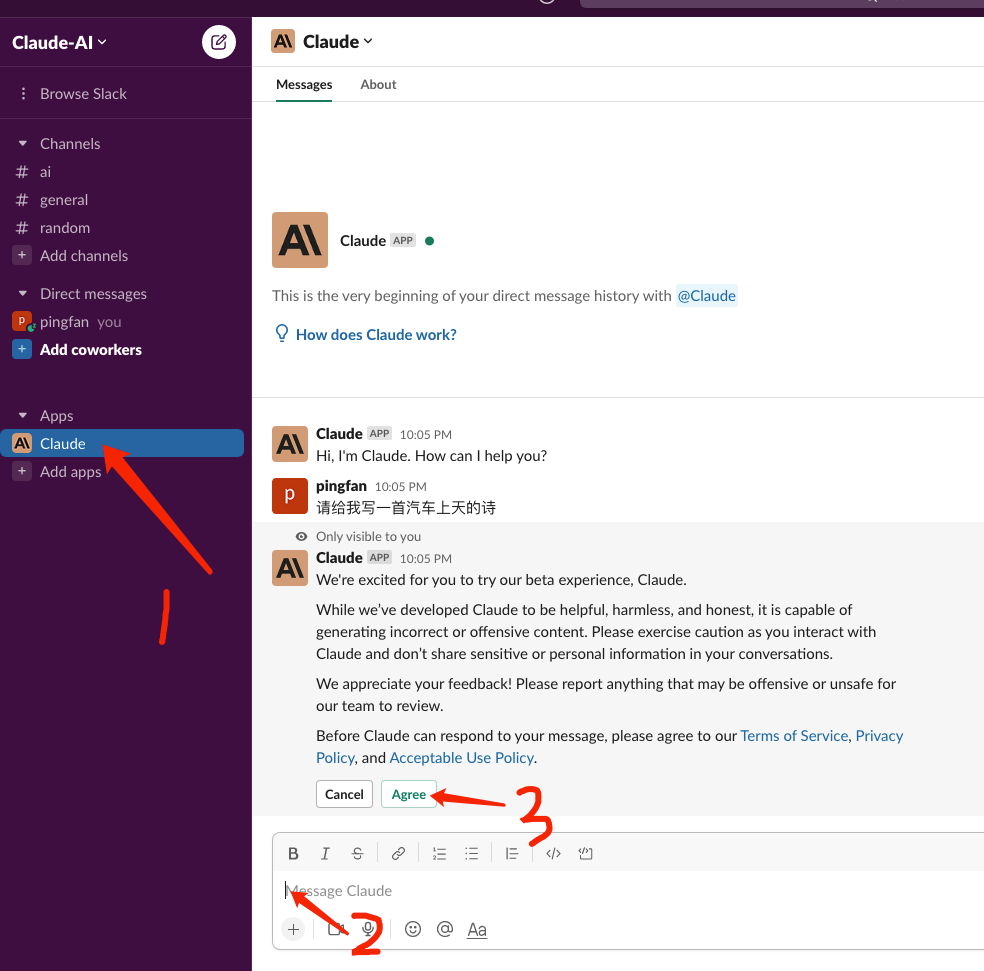Image resolution: width=984 pixels, height=971 pixels.
Task: Click the @Claude mention link
Action: coord(706,296)
